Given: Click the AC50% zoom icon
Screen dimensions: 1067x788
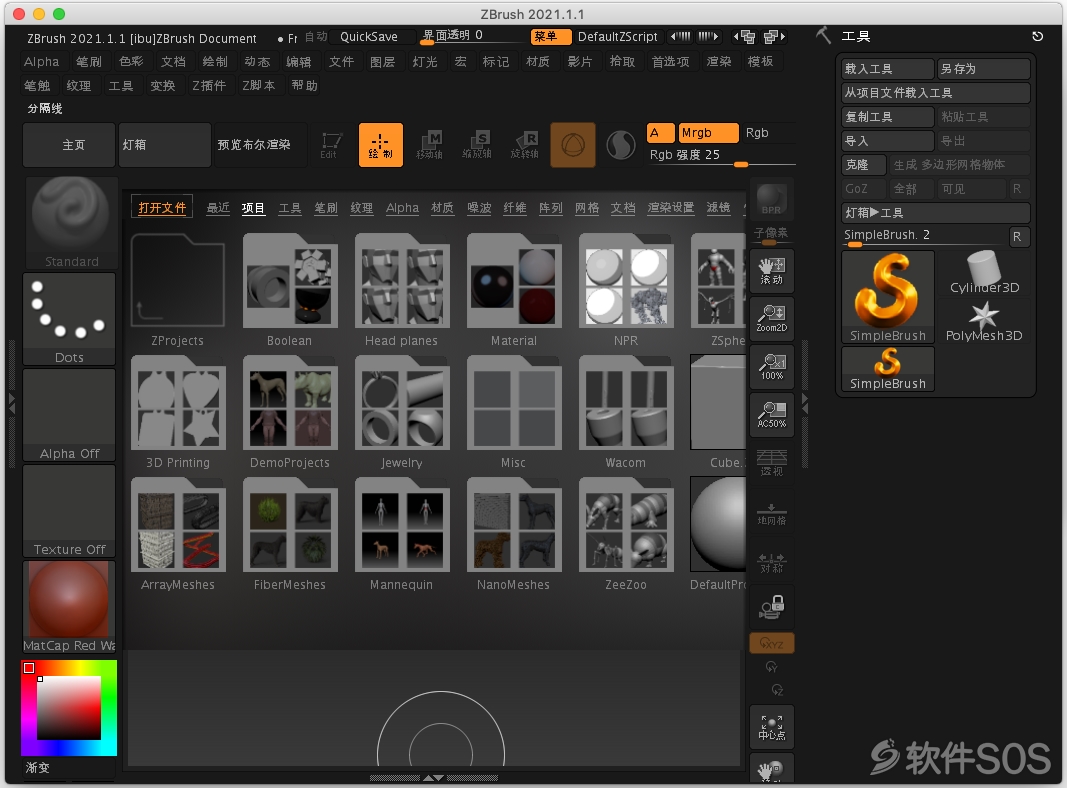Looking at the screenshot, I should click(x=772, y=414).
